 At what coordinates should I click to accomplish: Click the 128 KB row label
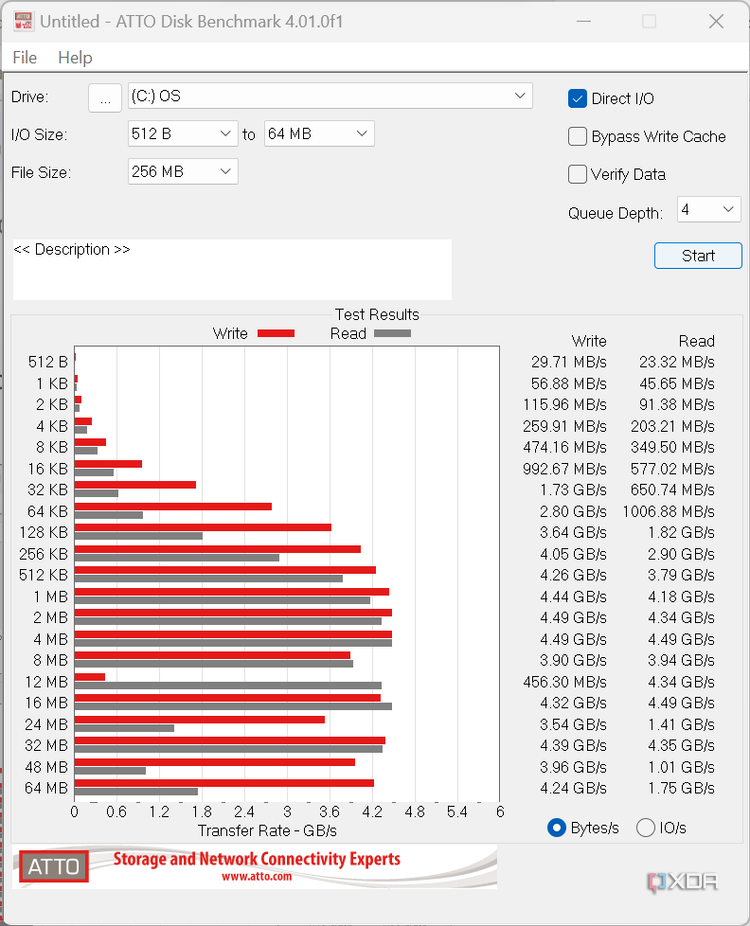tap(43, 533)
